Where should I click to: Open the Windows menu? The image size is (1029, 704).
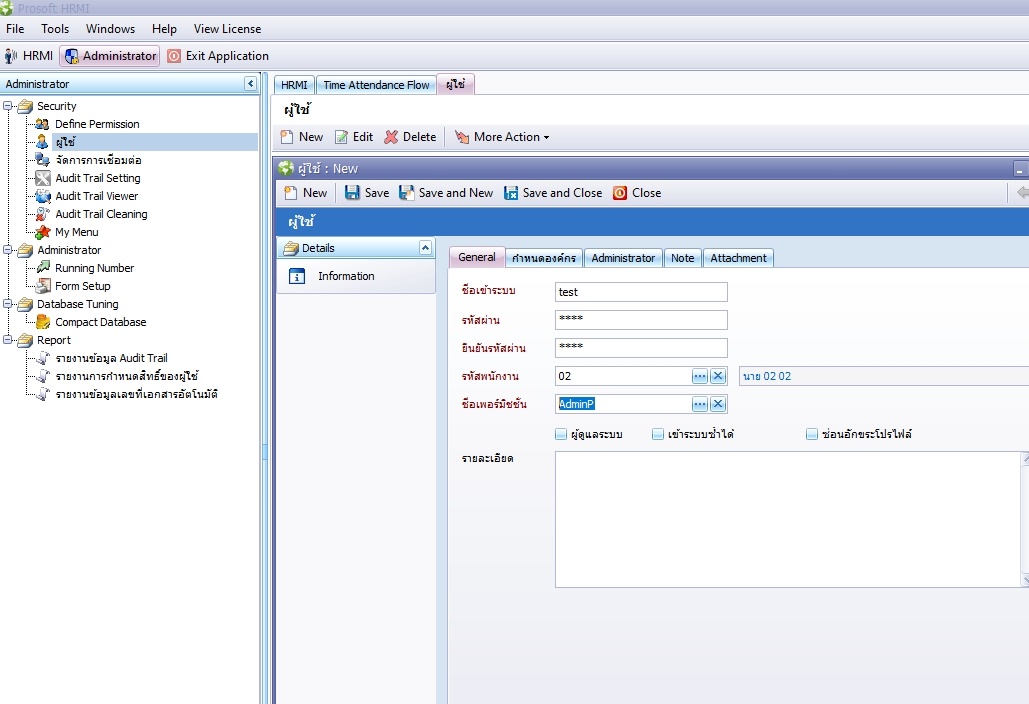coord(110,29)
